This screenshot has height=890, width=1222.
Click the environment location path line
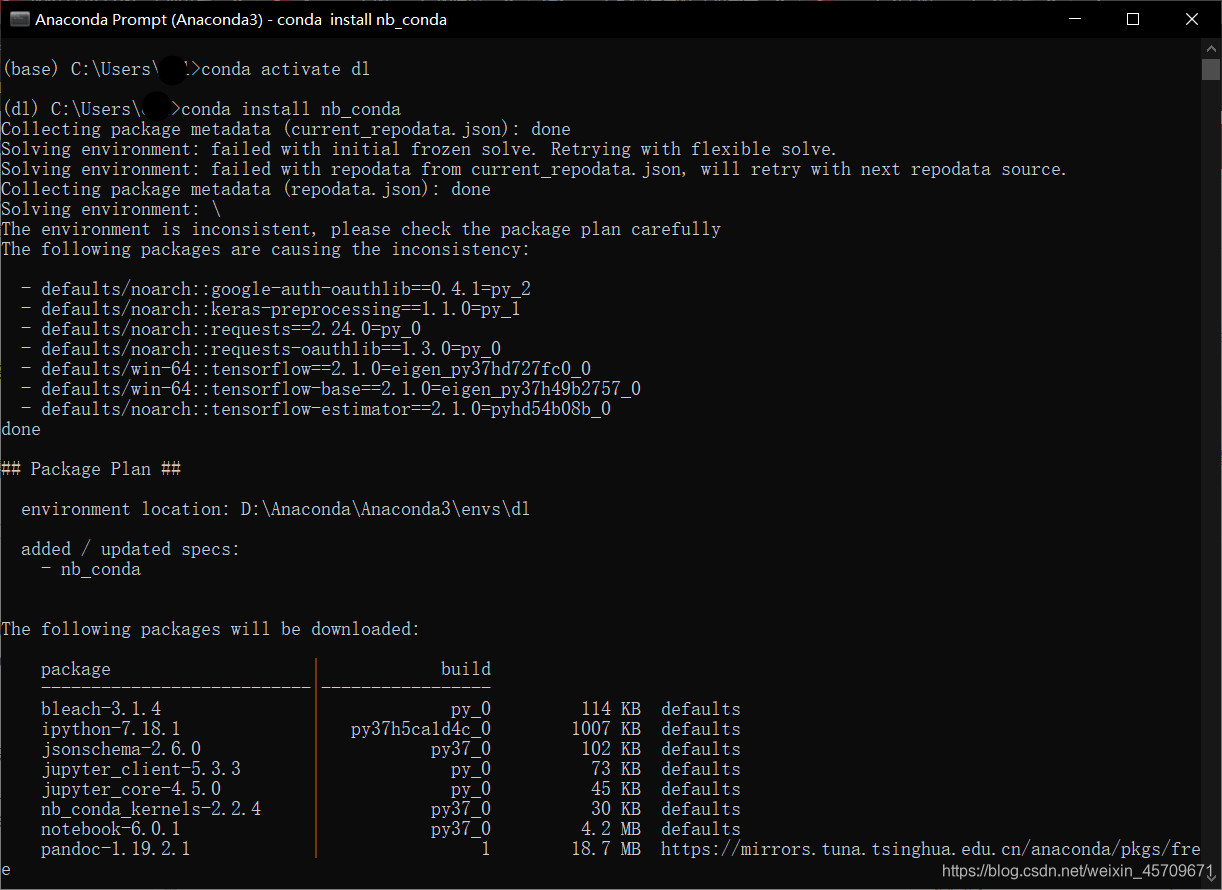click(276, 509)
